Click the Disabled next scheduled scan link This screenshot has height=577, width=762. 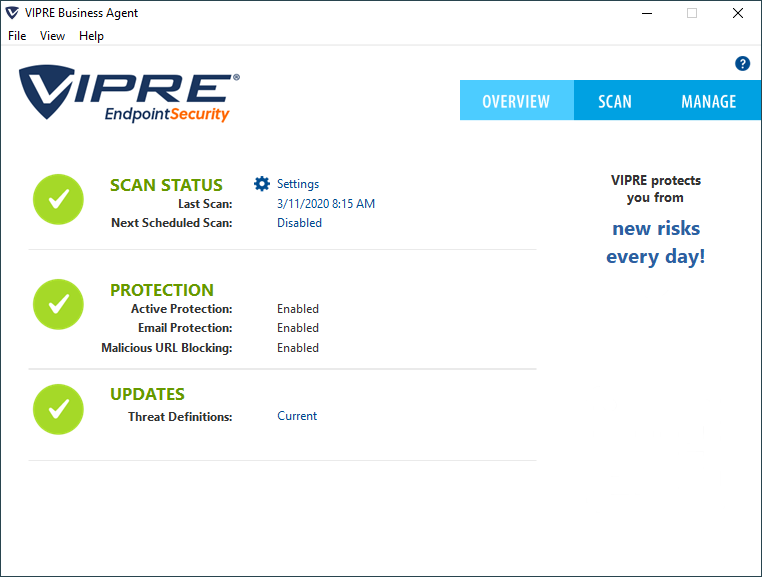[x=299, y=223]
